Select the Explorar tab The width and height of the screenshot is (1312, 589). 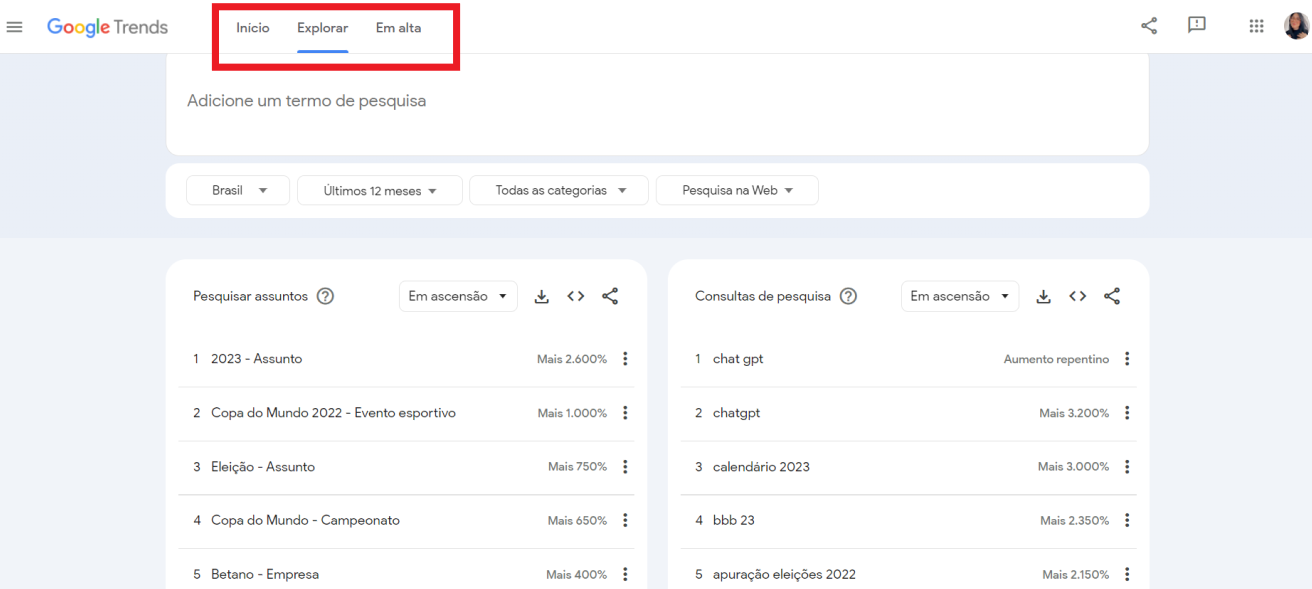point(322,28)
